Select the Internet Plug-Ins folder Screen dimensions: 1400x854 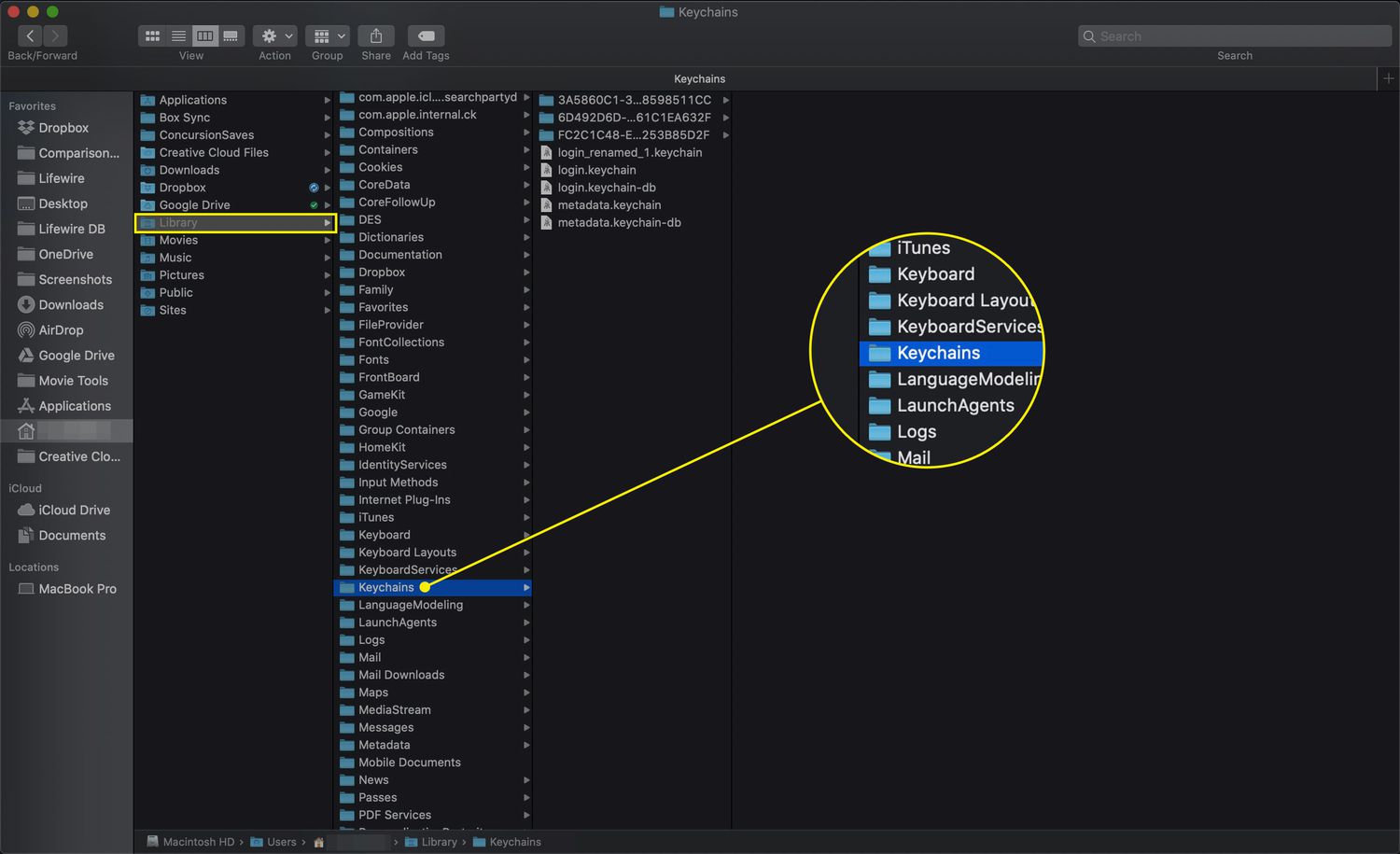coord(433,499)
